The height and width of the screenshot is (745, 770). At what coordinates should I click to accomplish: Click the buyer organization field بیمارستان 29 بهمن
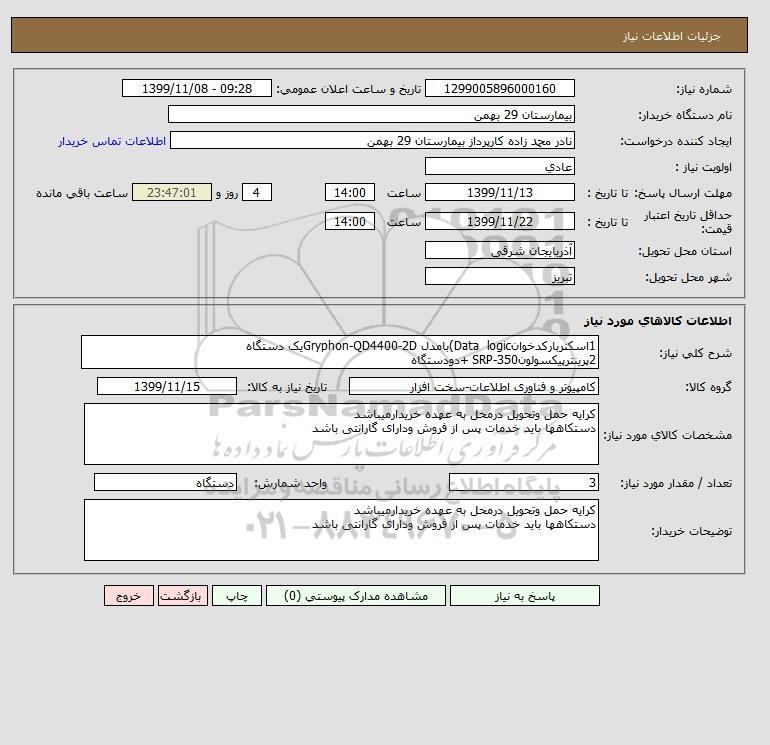coord(371,114)
